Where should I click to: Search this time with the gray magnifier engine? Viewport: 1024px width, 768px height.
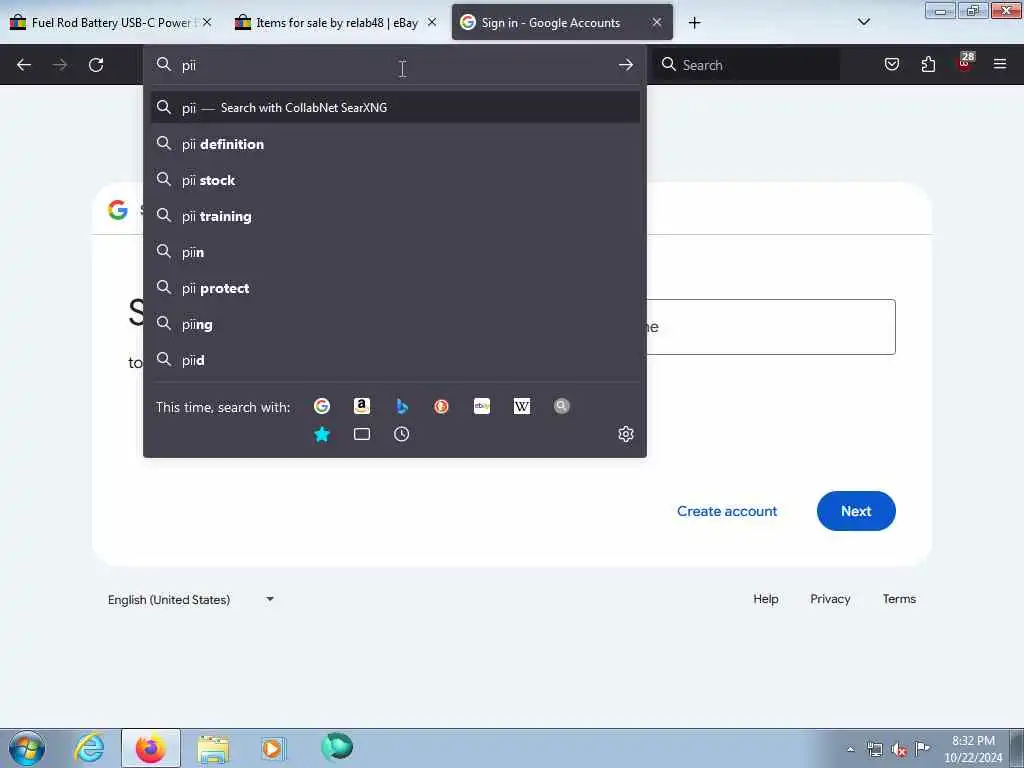tap(562, 406)
